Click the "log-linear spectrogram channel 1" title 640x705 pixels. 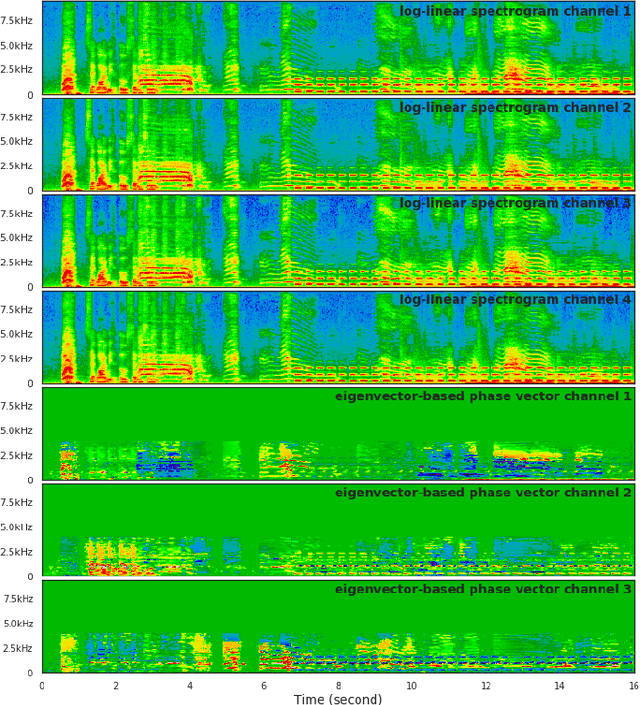point(515,12)
